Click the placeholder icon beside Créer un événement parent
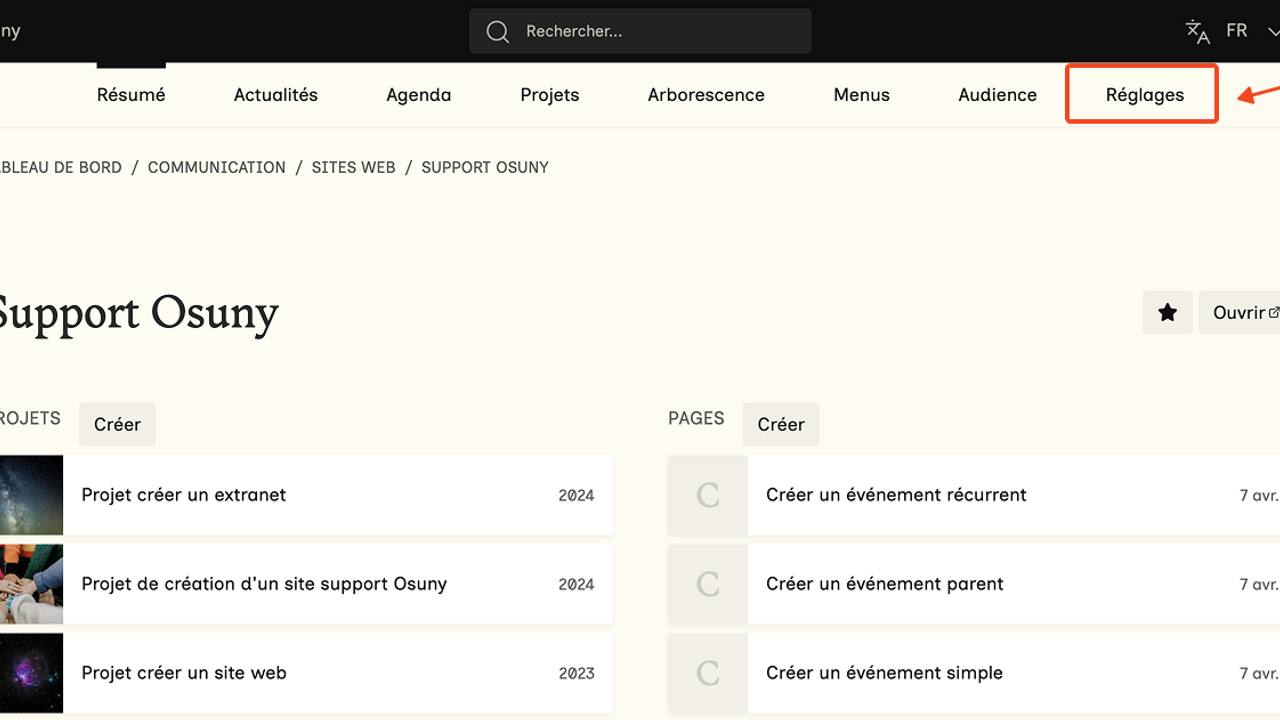The width and height of the screenshot is (1280, 720). [708, 584]
